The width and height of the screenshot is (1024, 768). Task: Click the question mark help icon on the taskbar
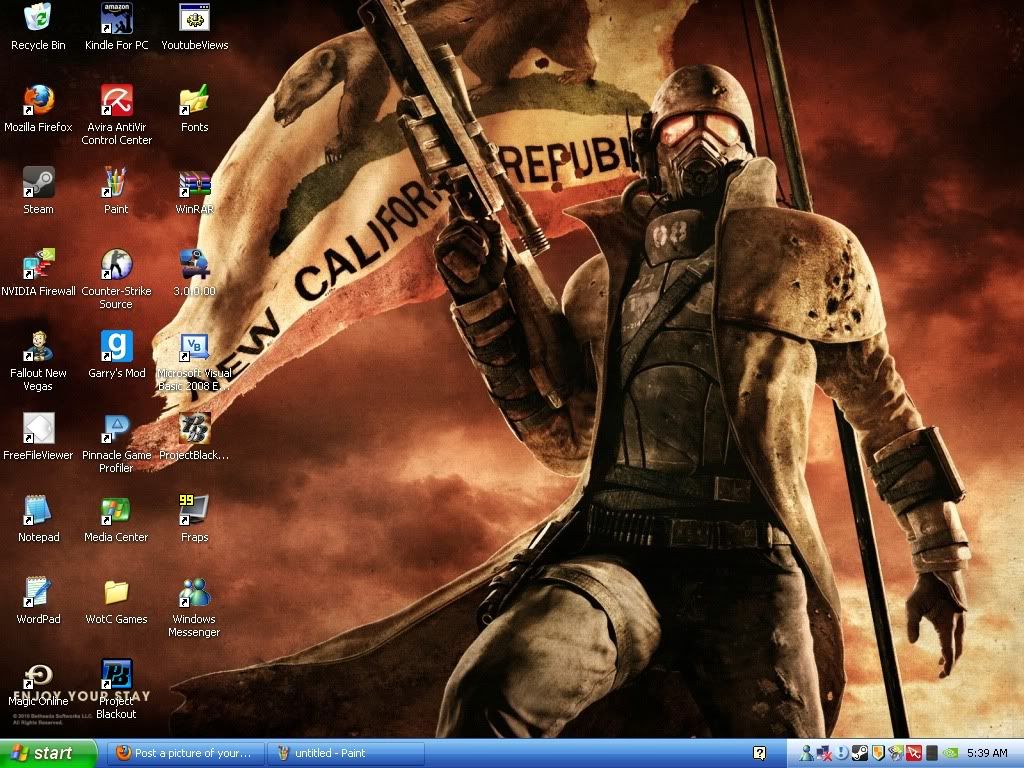[760, 754]
